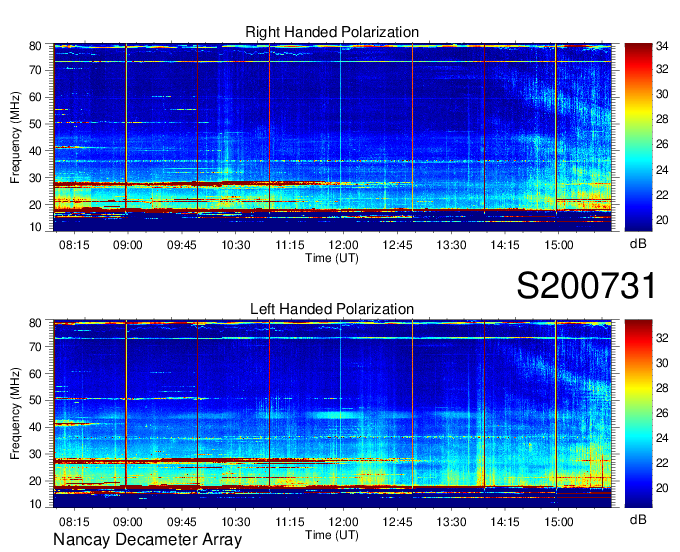Click the 14:15 time tick under Left Handed plot

[505, 522]
